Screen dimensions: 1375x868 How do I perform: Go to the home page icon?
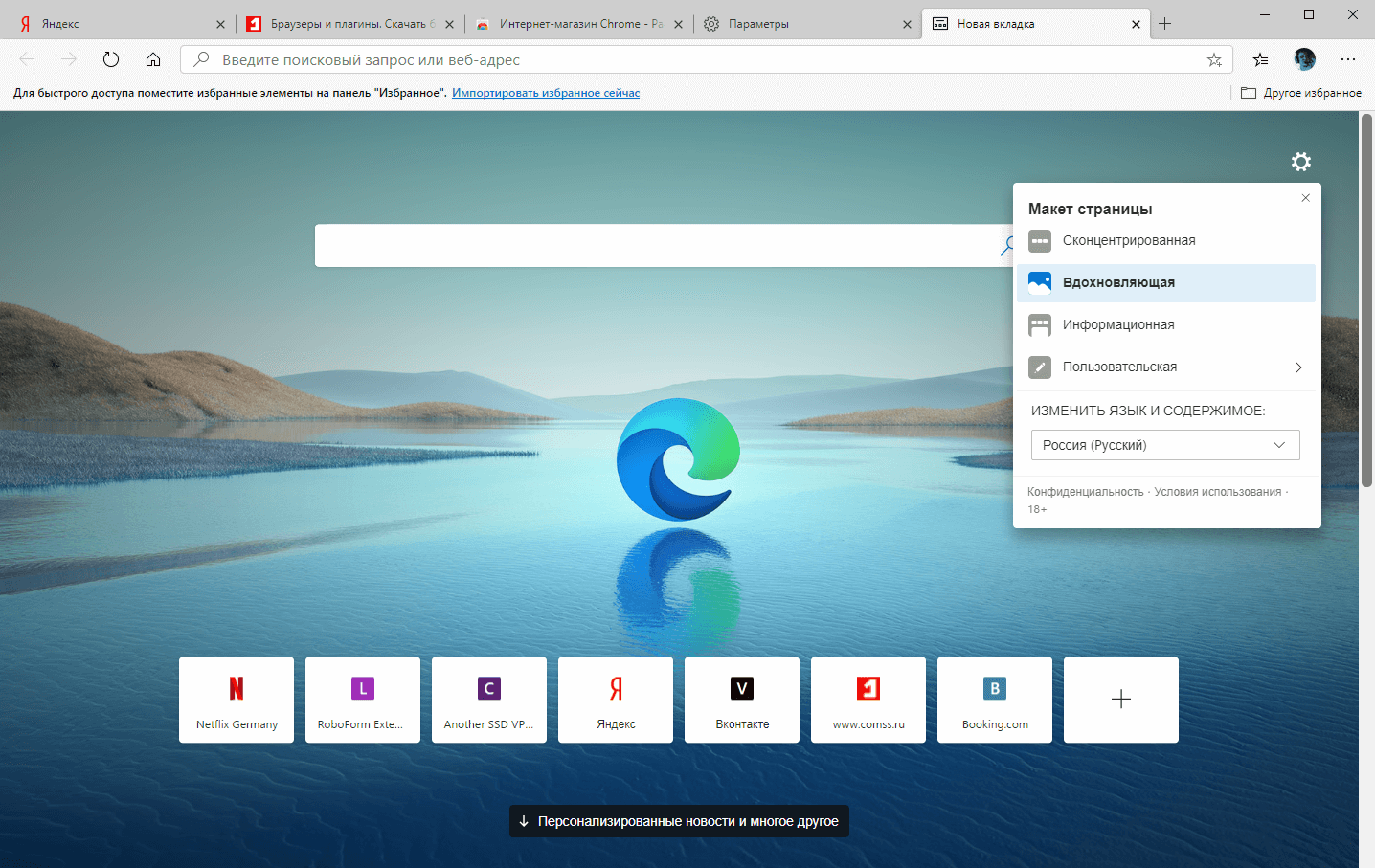(153, 59)
